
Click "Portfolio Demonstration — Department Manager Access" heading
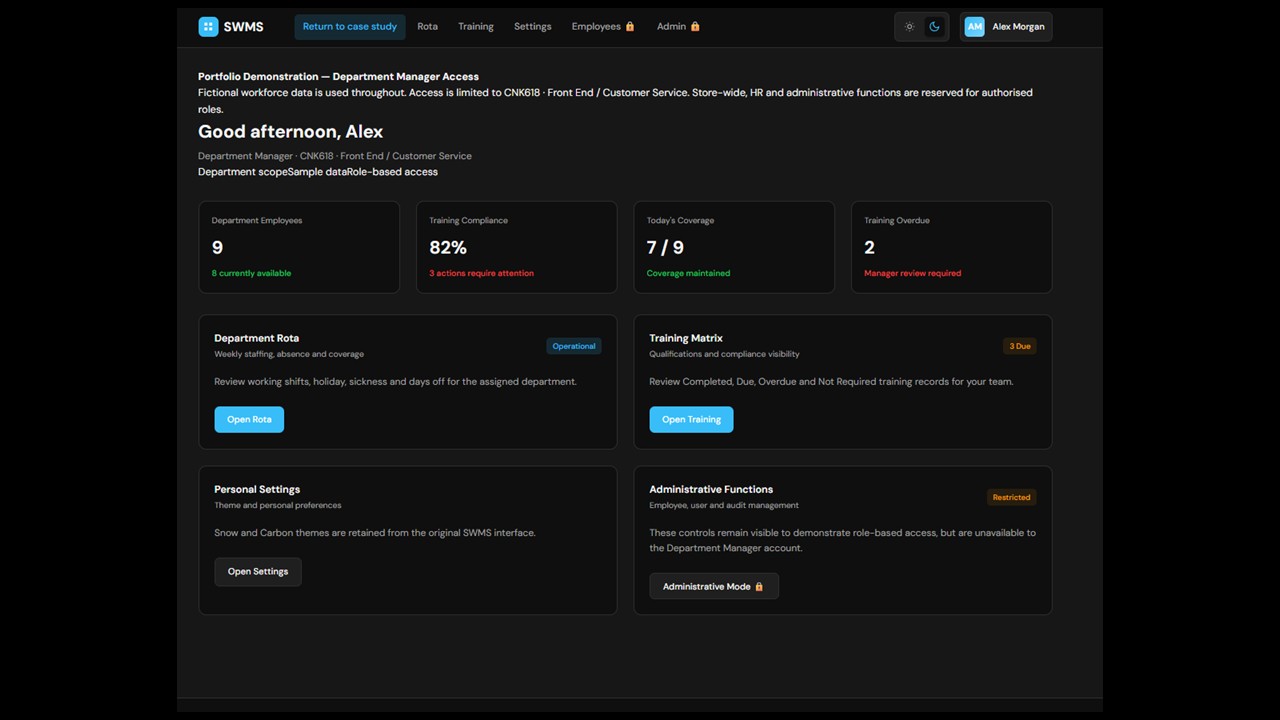(x=338, y=76)
